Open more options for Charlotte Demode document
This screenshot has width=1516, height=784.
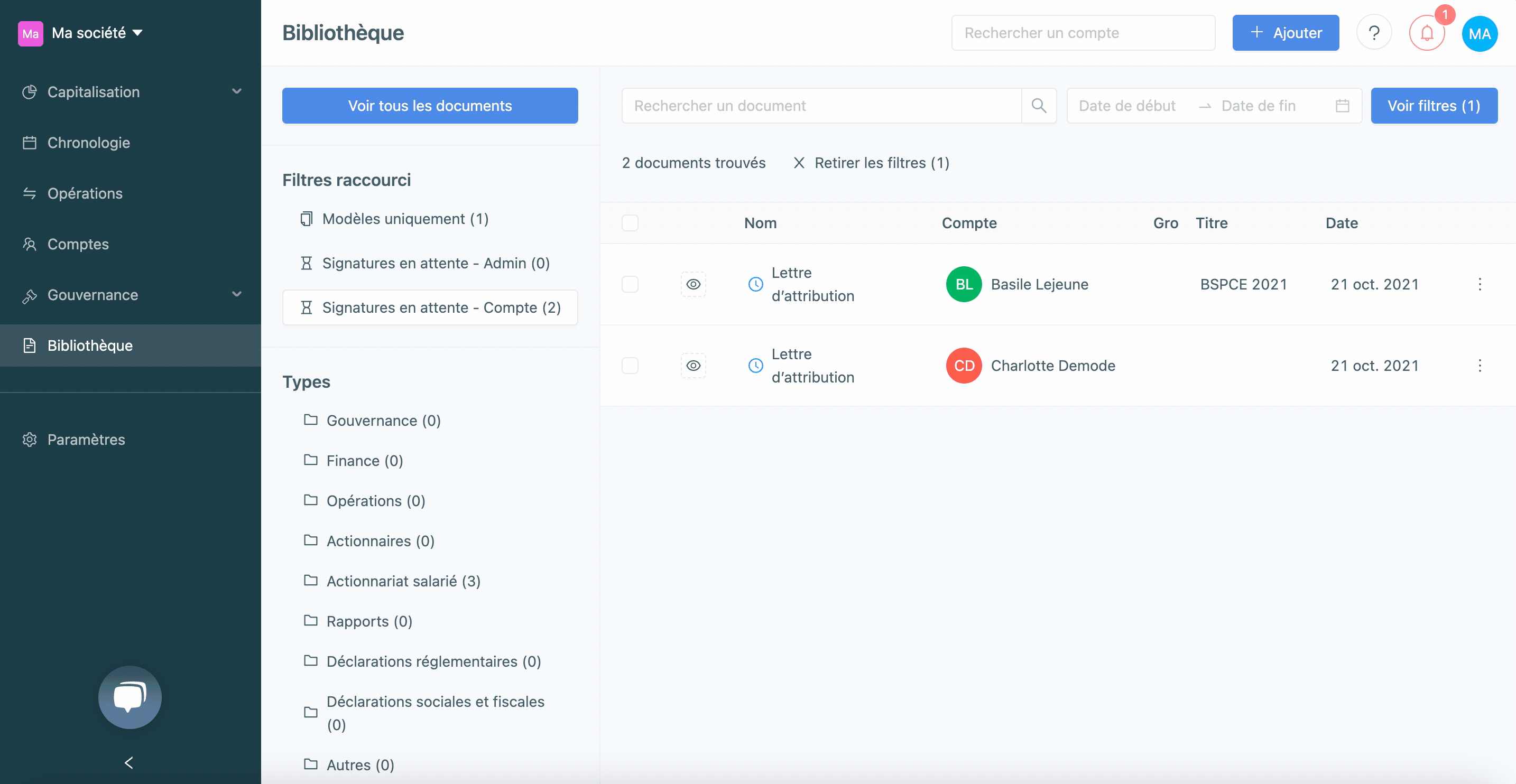pos(1480,366)
